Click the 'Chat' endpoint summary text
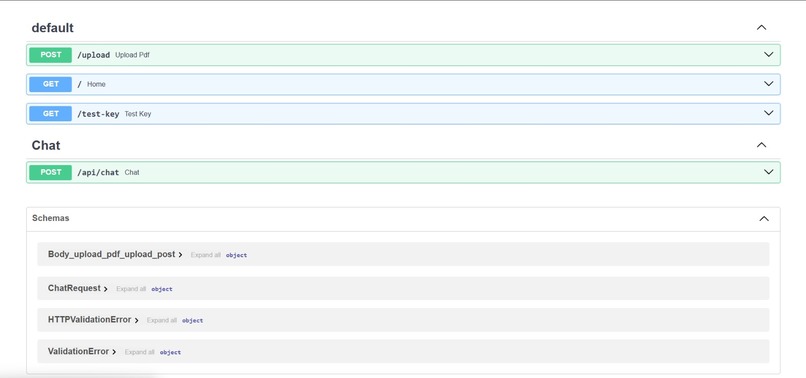Viewport: 806px width, 378px height. point(132,173)
